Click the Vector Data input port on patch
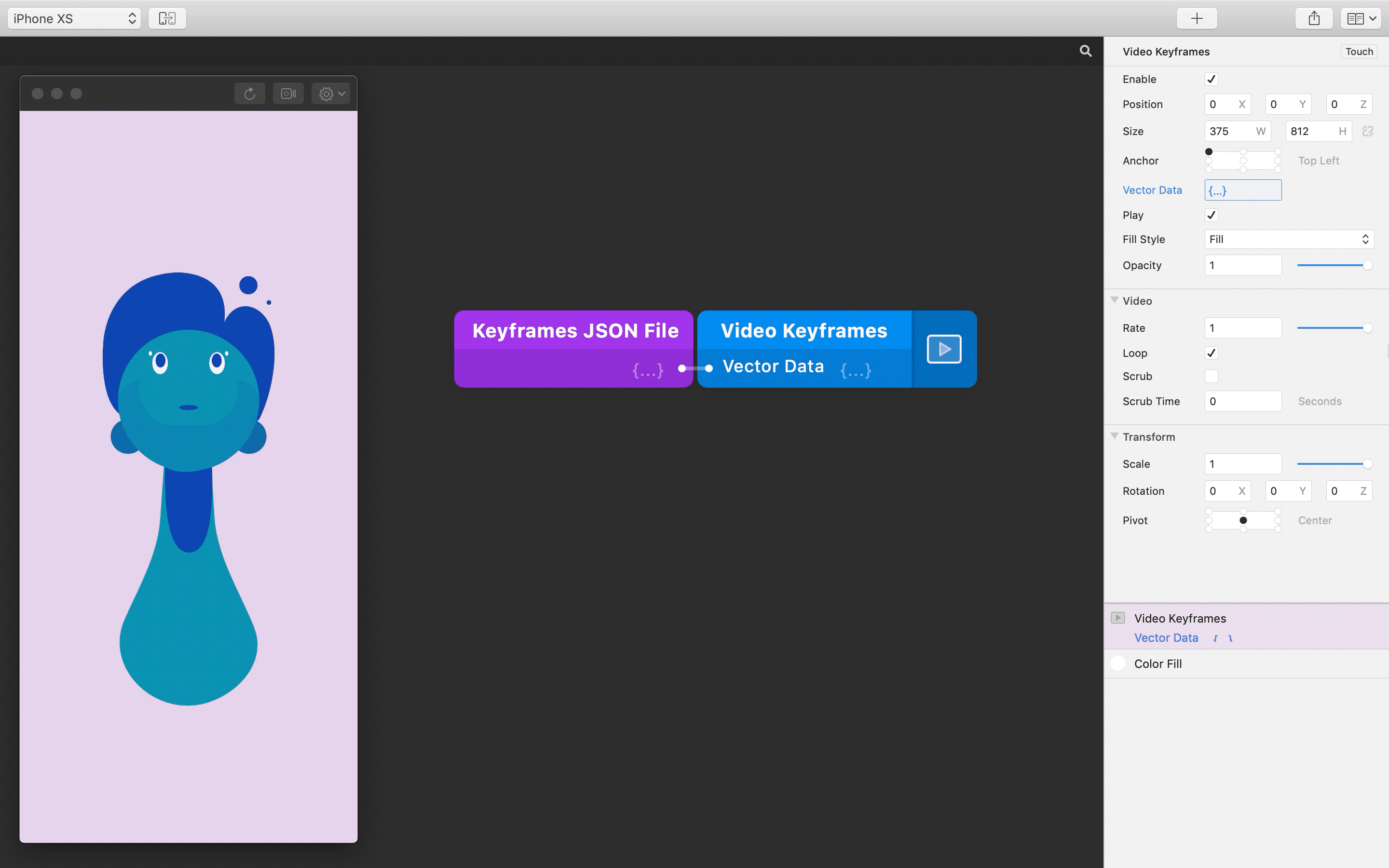The image size is (1389, 868). pyautogui.click(x=709, y=368)
